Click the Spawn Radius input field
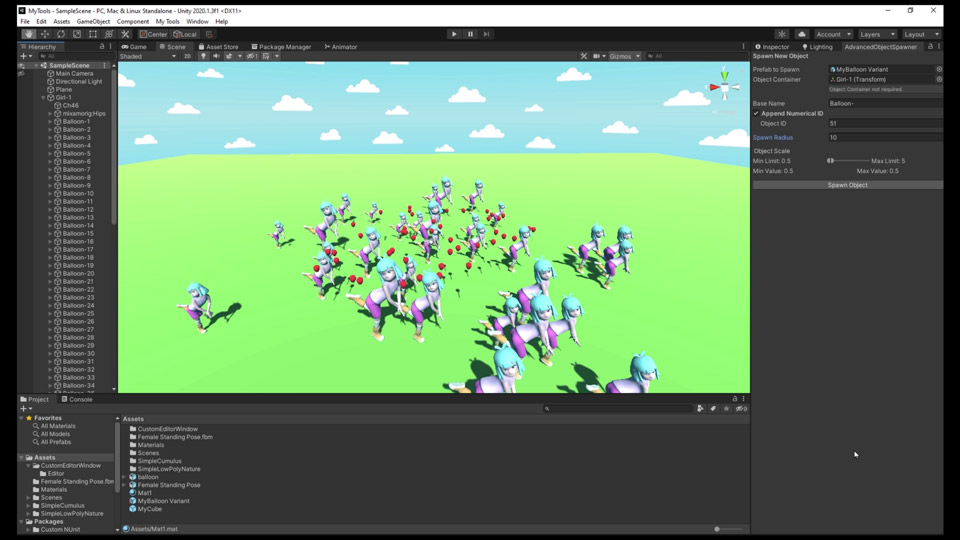 884,137
